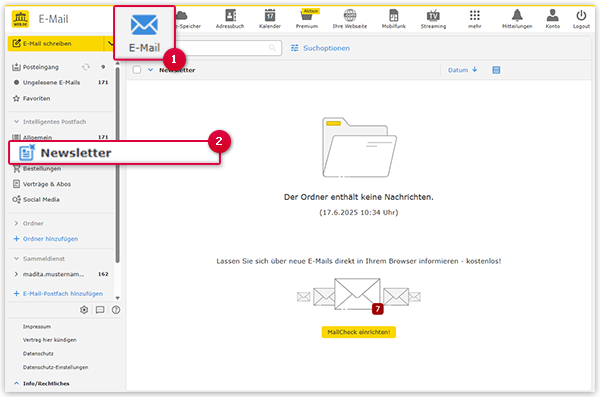
Task: Open the E-Mail envelope icon in top navigation
Action: (x=144, y=25)
